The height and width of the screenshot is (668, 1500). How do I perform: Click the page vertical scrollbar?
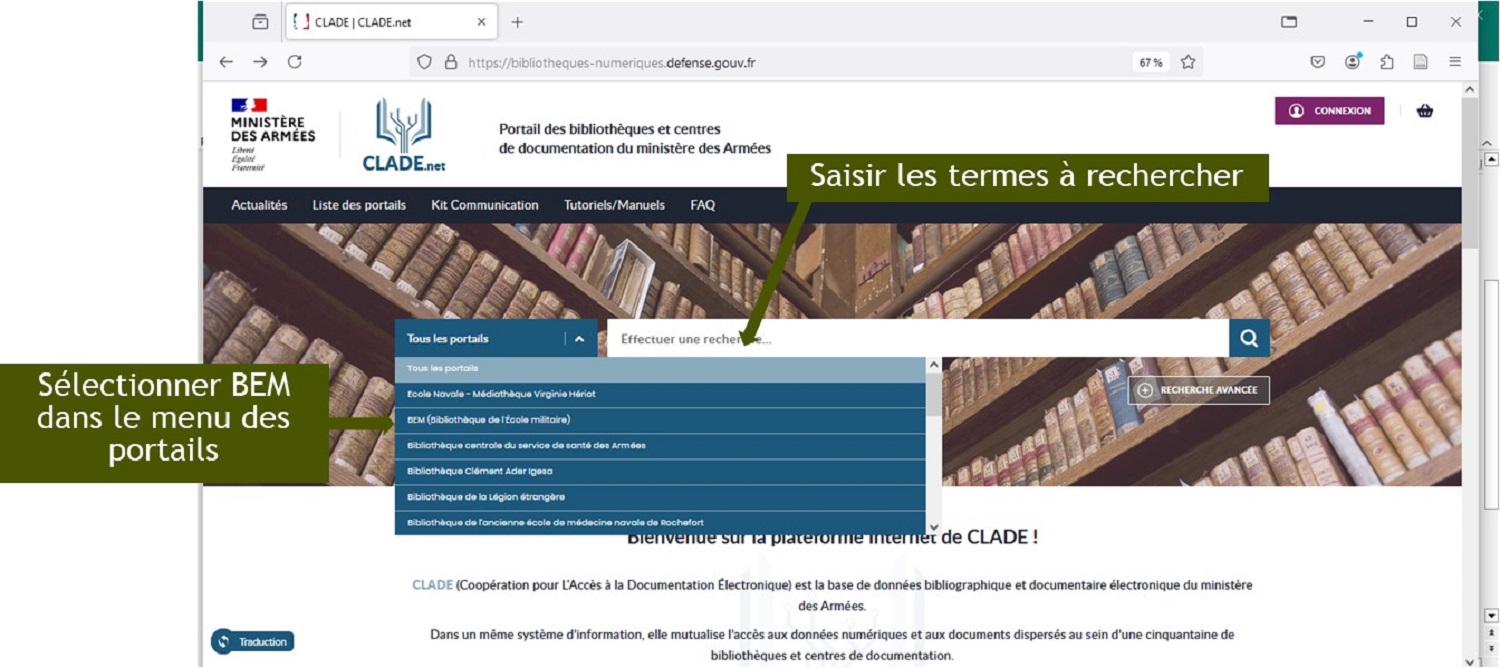(1469, 175)
